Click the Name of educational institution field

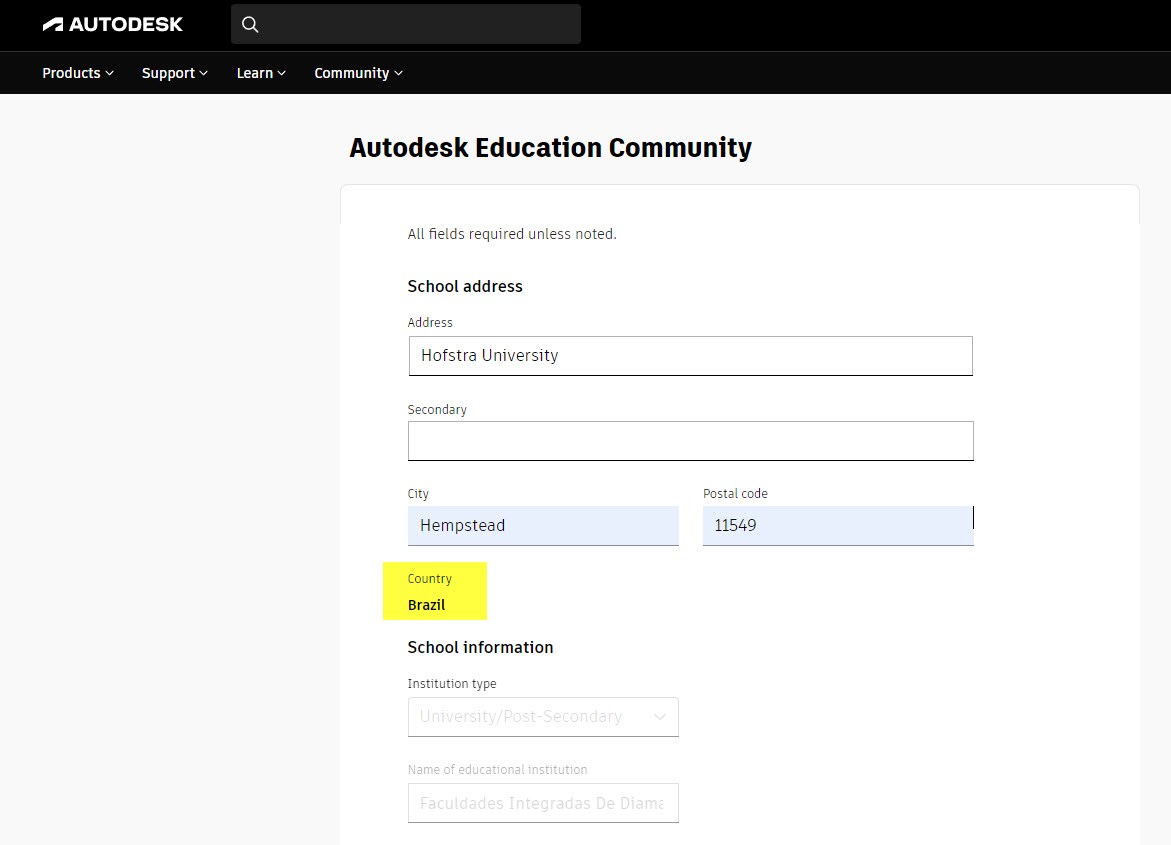click(543, 803)
